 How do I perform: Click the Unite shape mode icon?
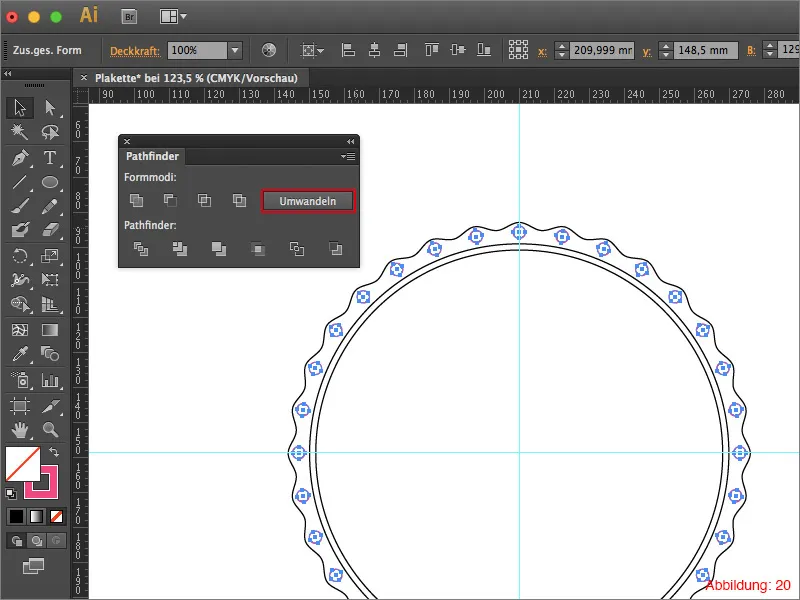(x=136, y=201)
